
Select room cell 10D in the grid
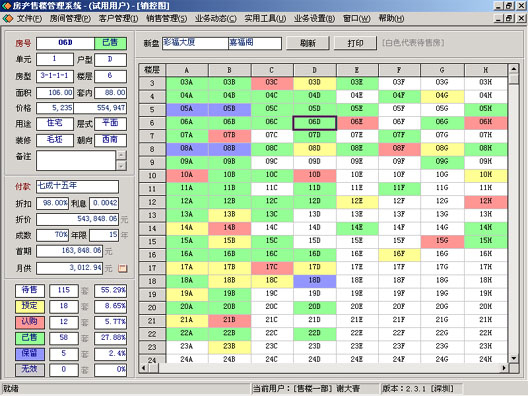[x=315, y=175]
